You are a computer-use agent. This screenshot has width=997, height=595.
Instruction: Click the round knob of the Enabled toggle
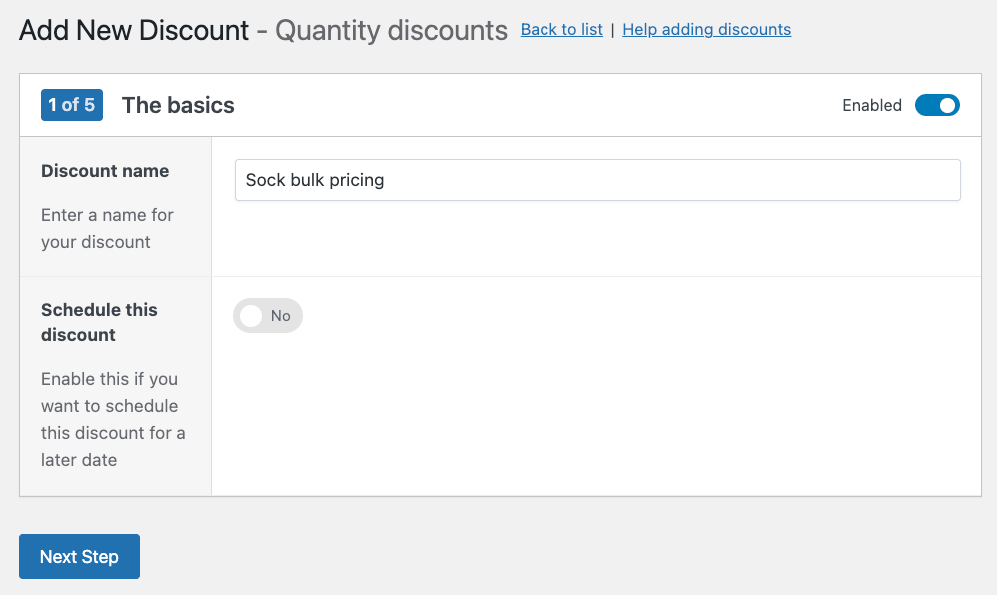(x=946, y=105)
